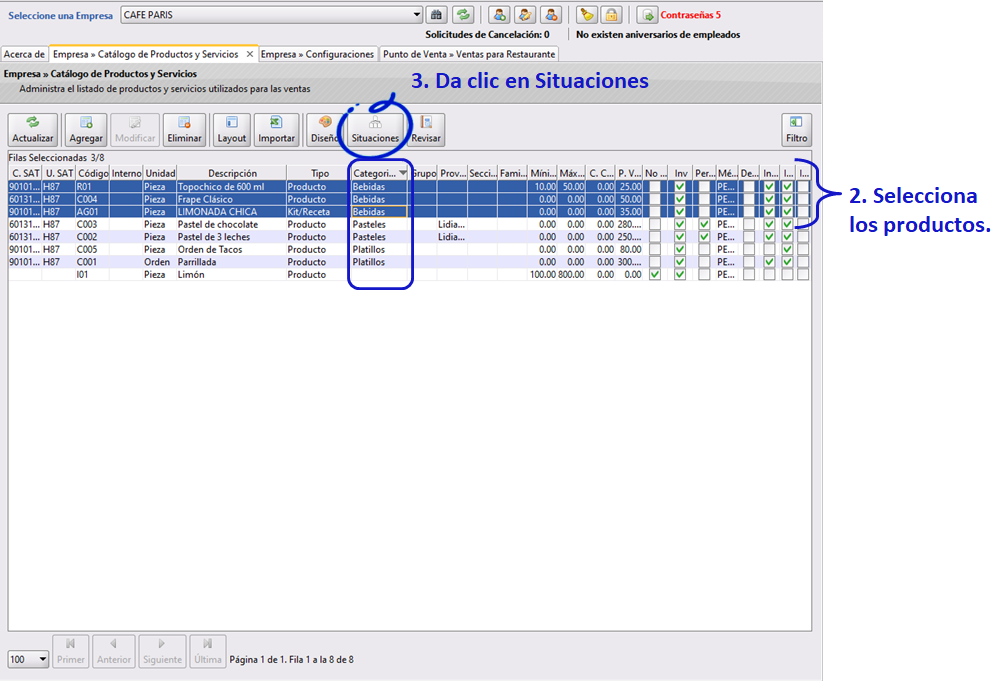The image size is (1001, 681).
Task: Click the export arrow icon beside Contraseñas
Action: pyautogui.click(x=647, y=15)
